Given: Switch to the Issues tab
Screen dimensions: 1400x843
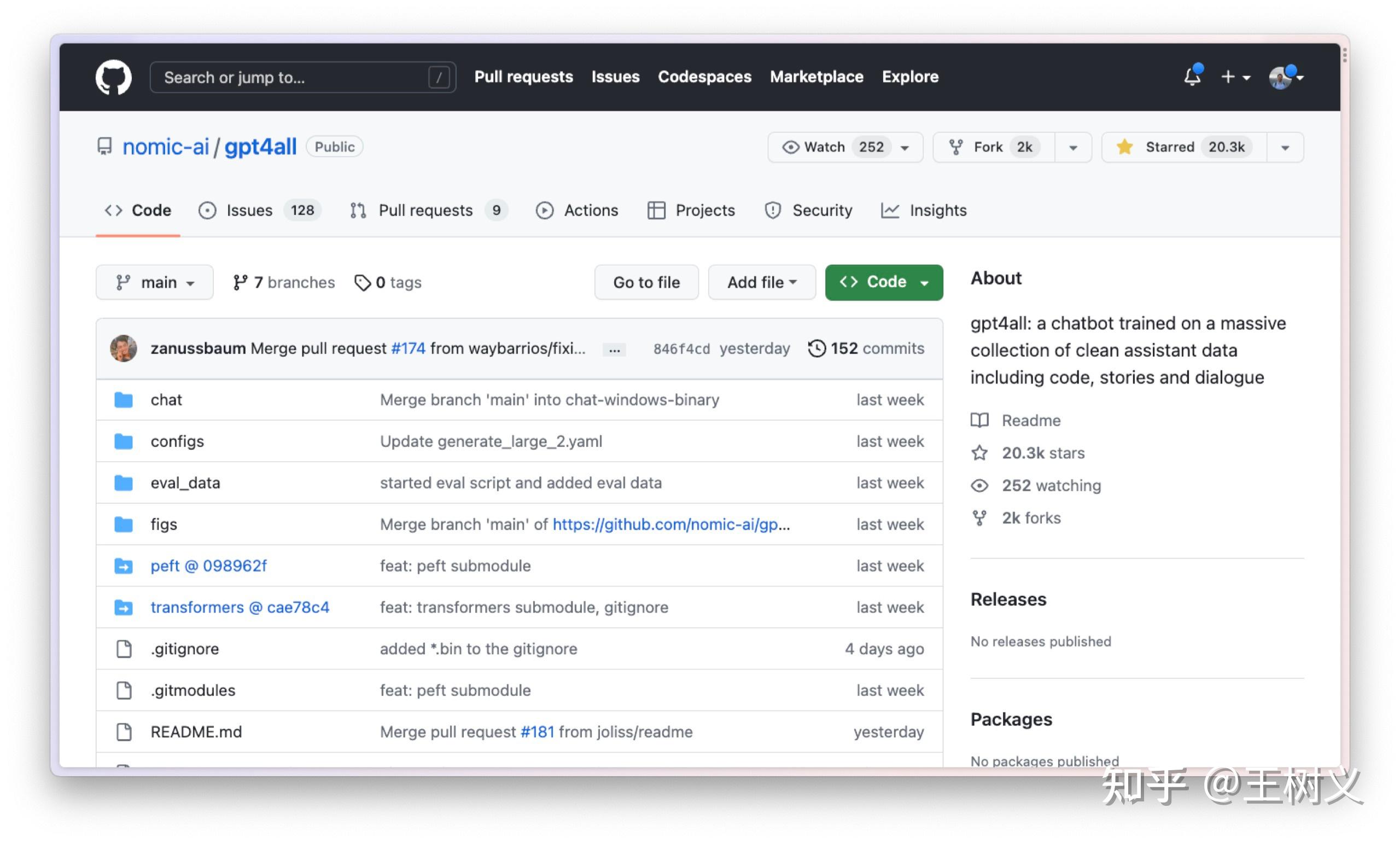Looking at the screenshot, I should pyautogui.click(x=249, y=210).
